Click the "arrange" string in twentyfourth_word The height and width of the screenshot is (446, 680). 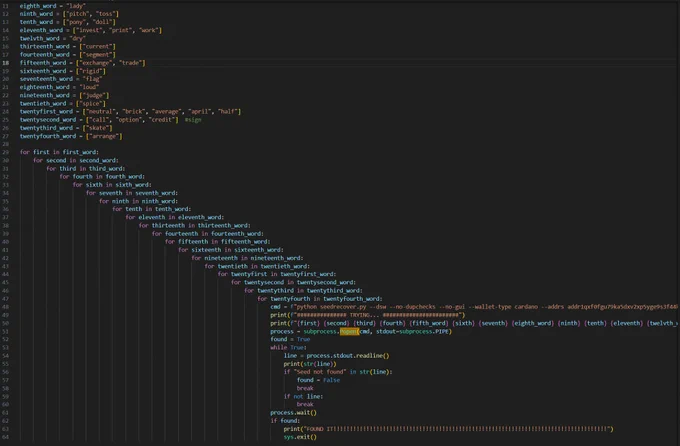(104, 136)
